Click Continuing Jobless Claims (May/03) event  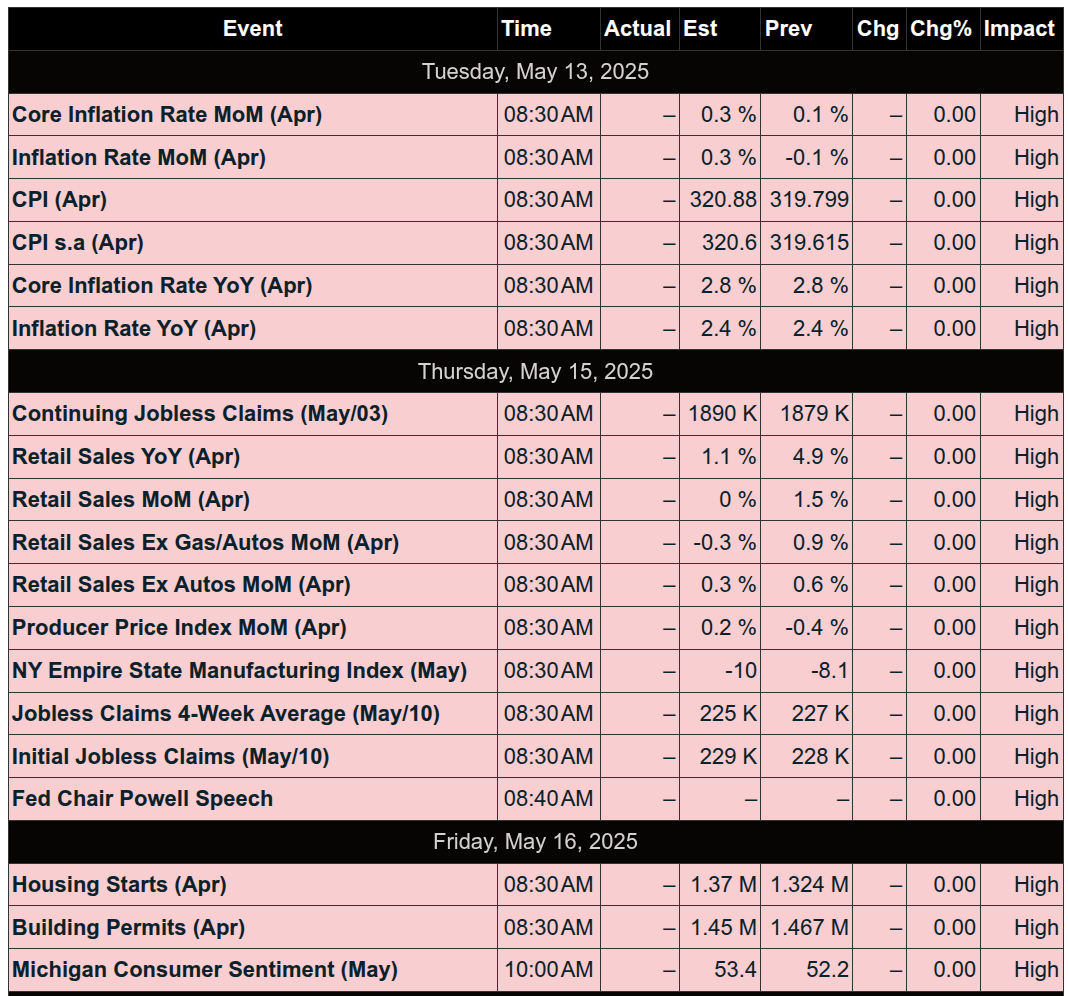(x=200, y=414)
